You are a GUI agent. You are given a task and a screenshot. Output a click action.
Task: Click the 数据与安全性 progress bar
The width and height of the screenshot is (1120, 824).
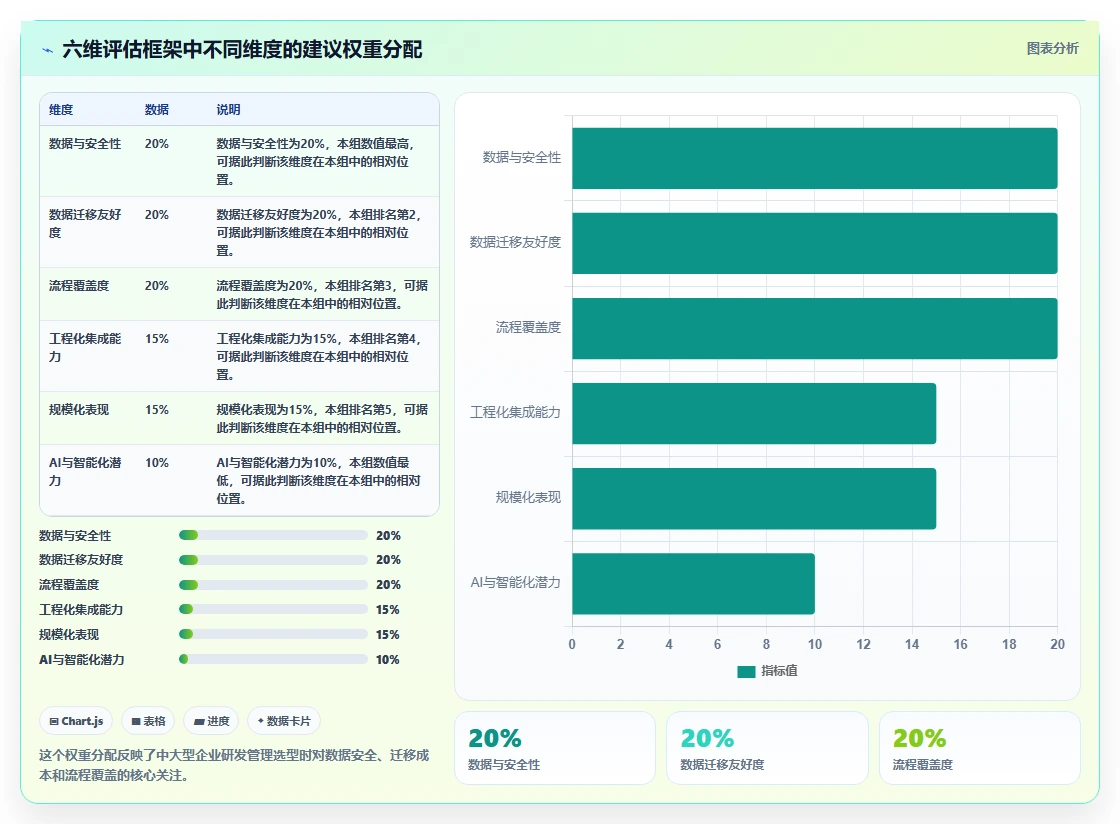coord(273,536)
